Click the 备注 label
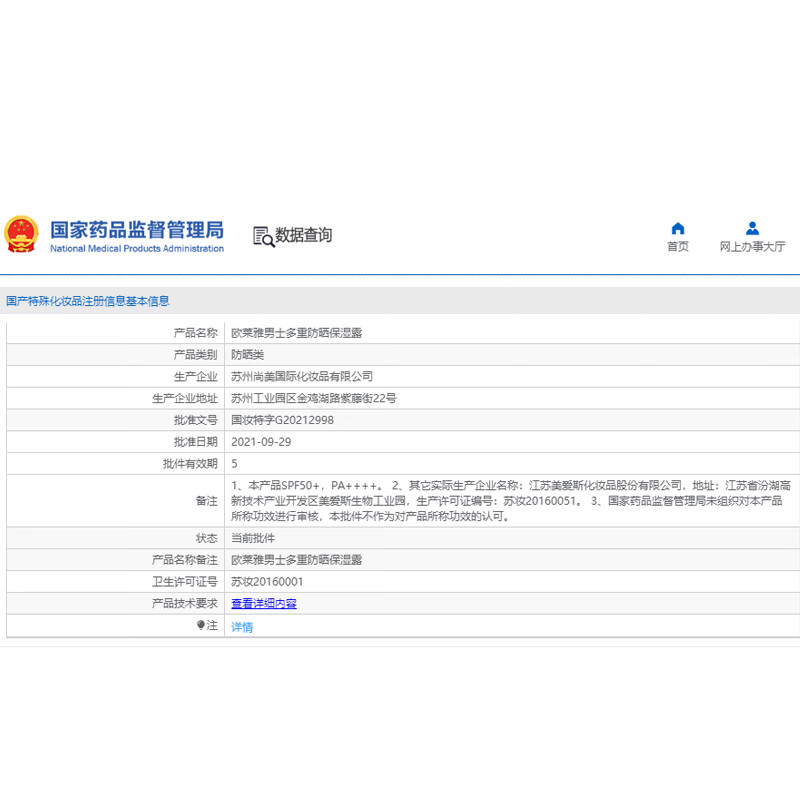 pyautogui.click(x=207, y=501)
